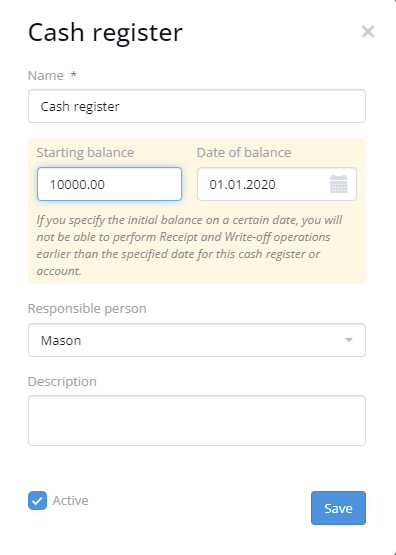Viewport: 396px width, 555px height.
Task: Click the Responsible person label
Action: [x=87, y=309]
